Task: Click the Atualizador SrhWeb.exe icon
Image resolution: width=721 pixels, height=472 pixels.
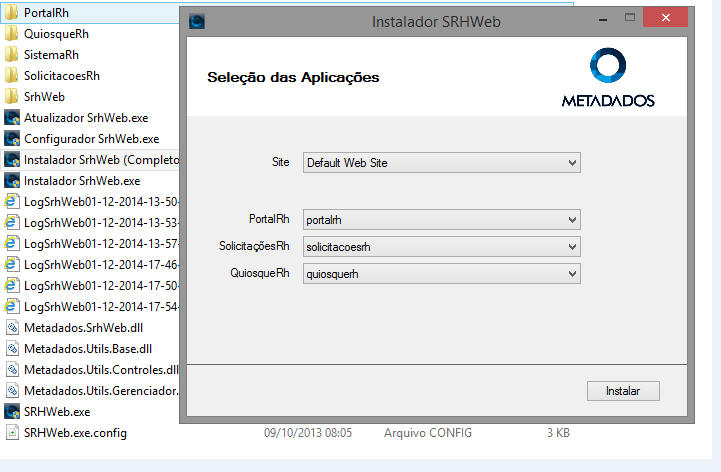Action: pyautogui.click(x=12, y=117)
